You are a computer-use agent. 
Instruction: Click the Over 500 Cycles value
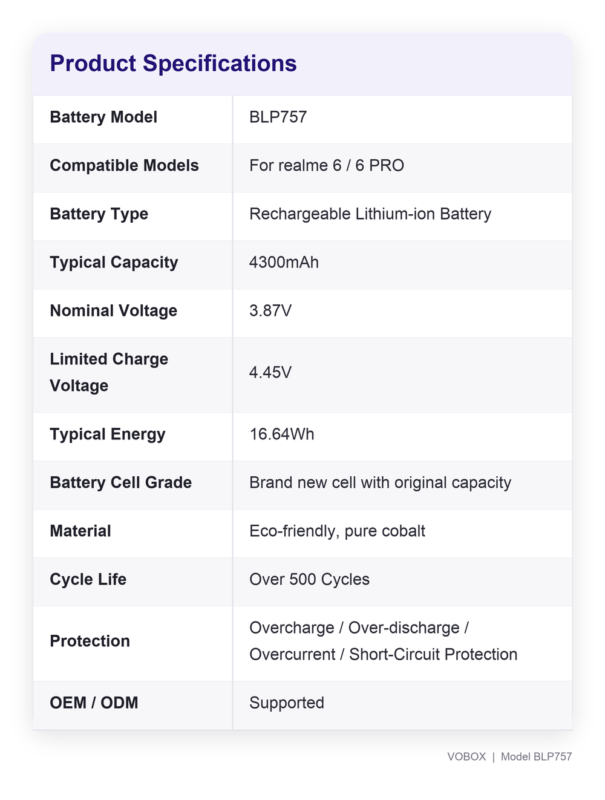click(309, 580)
